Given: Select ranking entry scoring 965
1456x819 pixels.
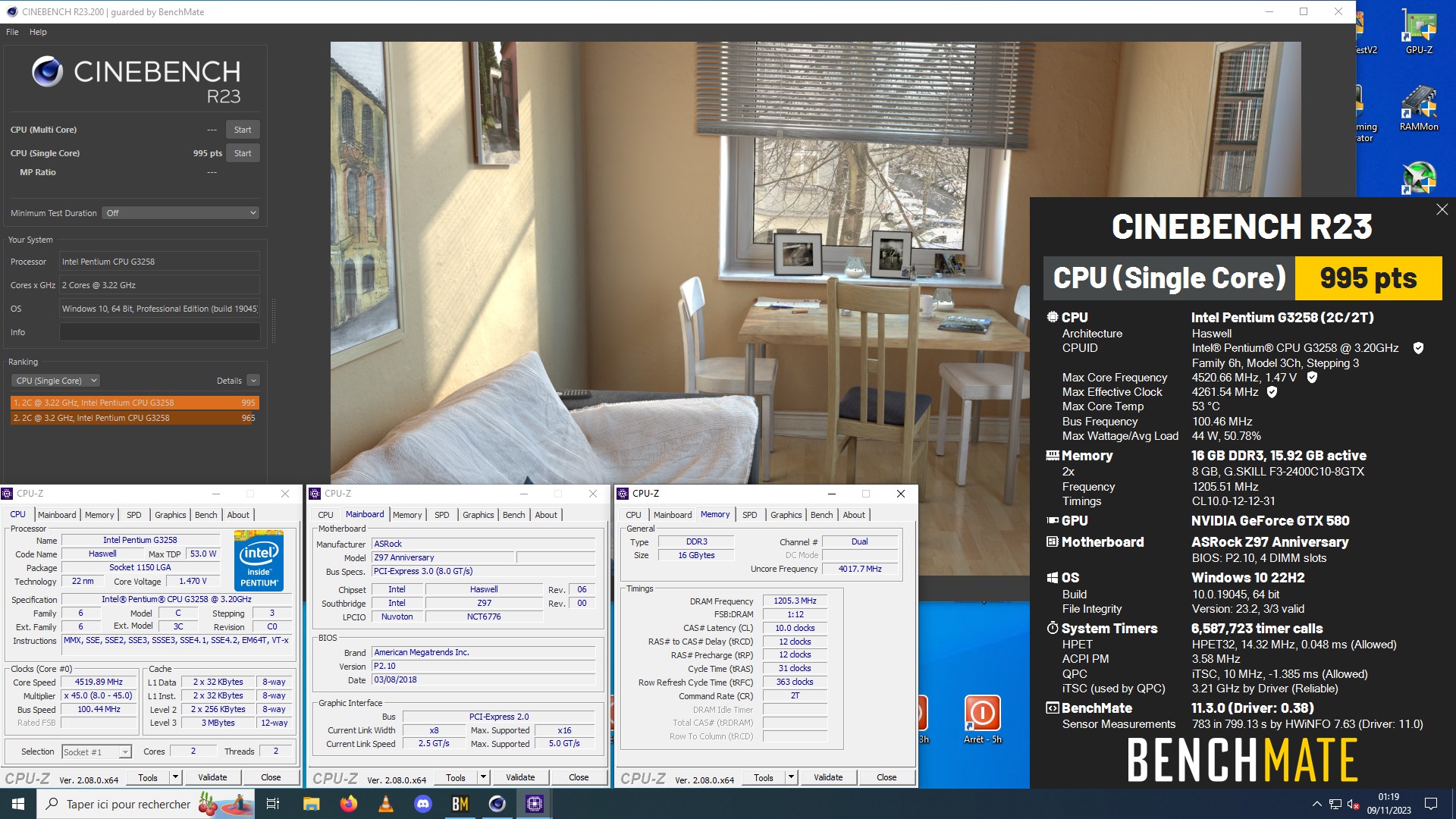Looking at the screenshot, I should [135, 418].
